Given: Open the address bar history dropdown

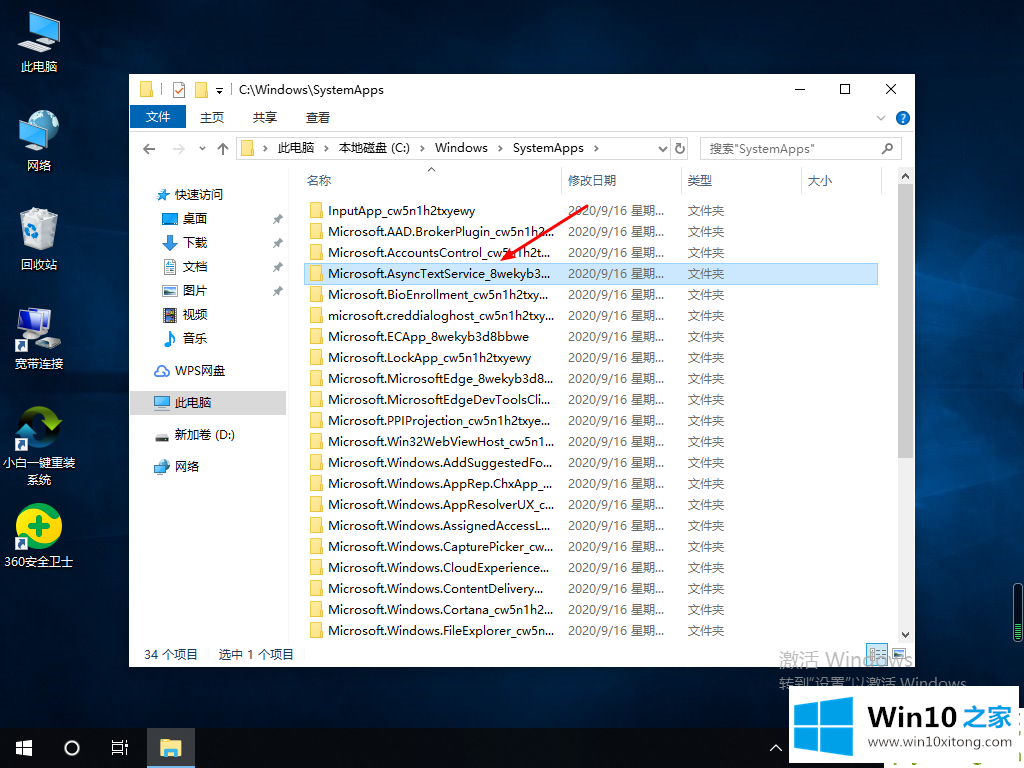Looking at the screenshot, I should click(x=662, y=149).
